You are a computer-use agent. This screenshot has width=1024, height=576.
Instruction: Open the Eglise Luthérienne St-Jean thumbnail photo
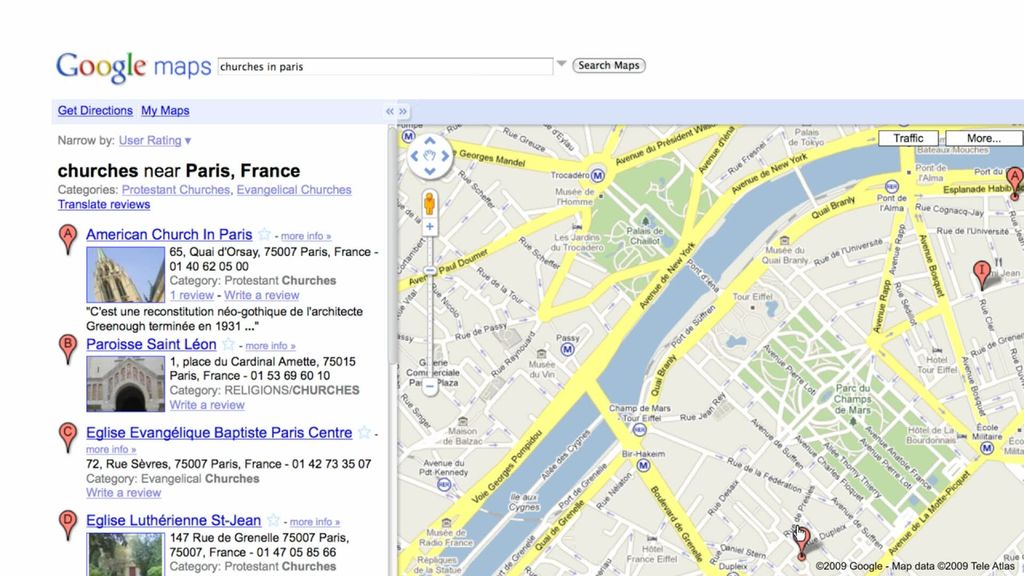click(125, 554)
